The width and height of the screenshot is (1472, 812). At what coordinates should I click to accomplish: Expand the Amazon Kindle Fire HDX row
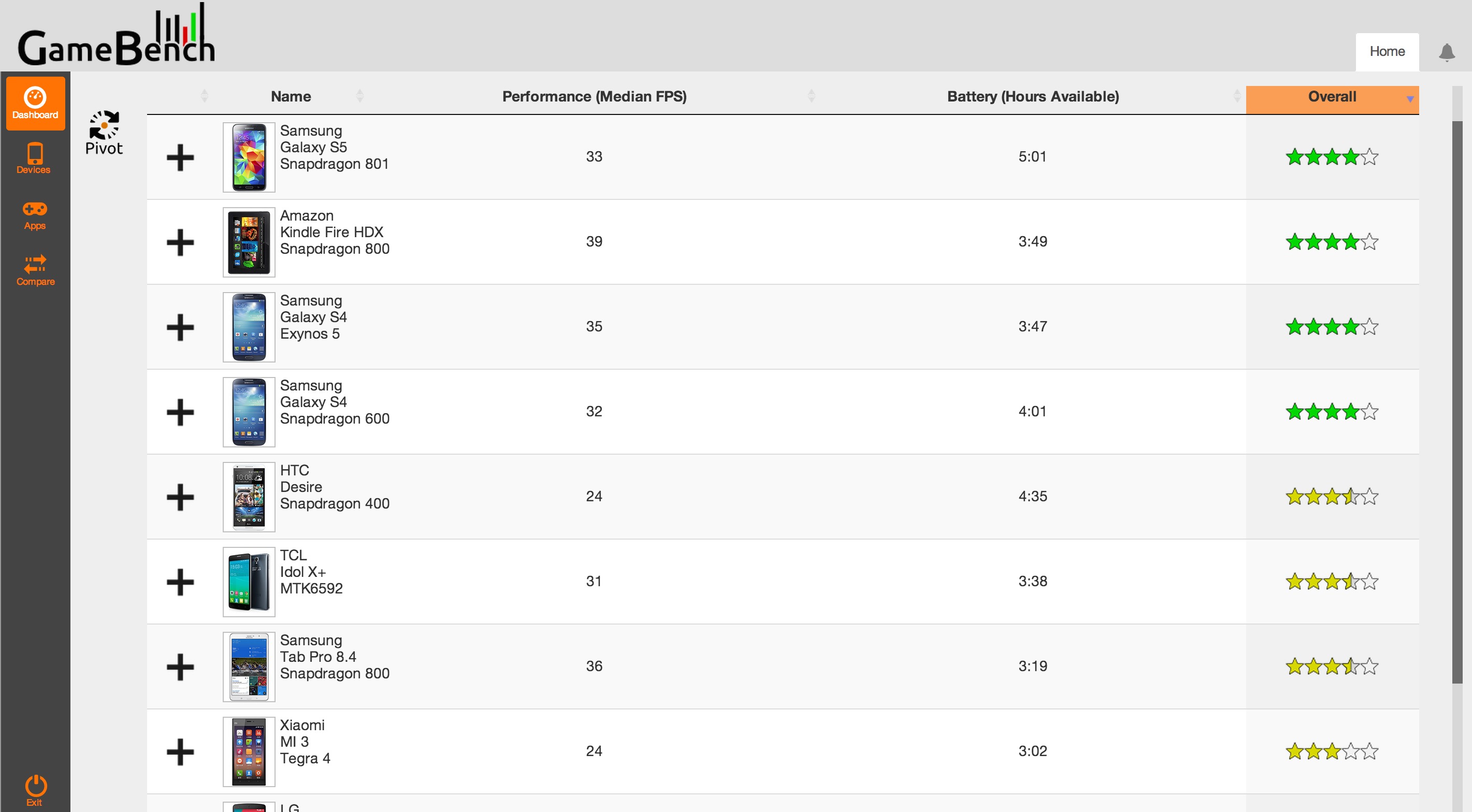(181, 242)
